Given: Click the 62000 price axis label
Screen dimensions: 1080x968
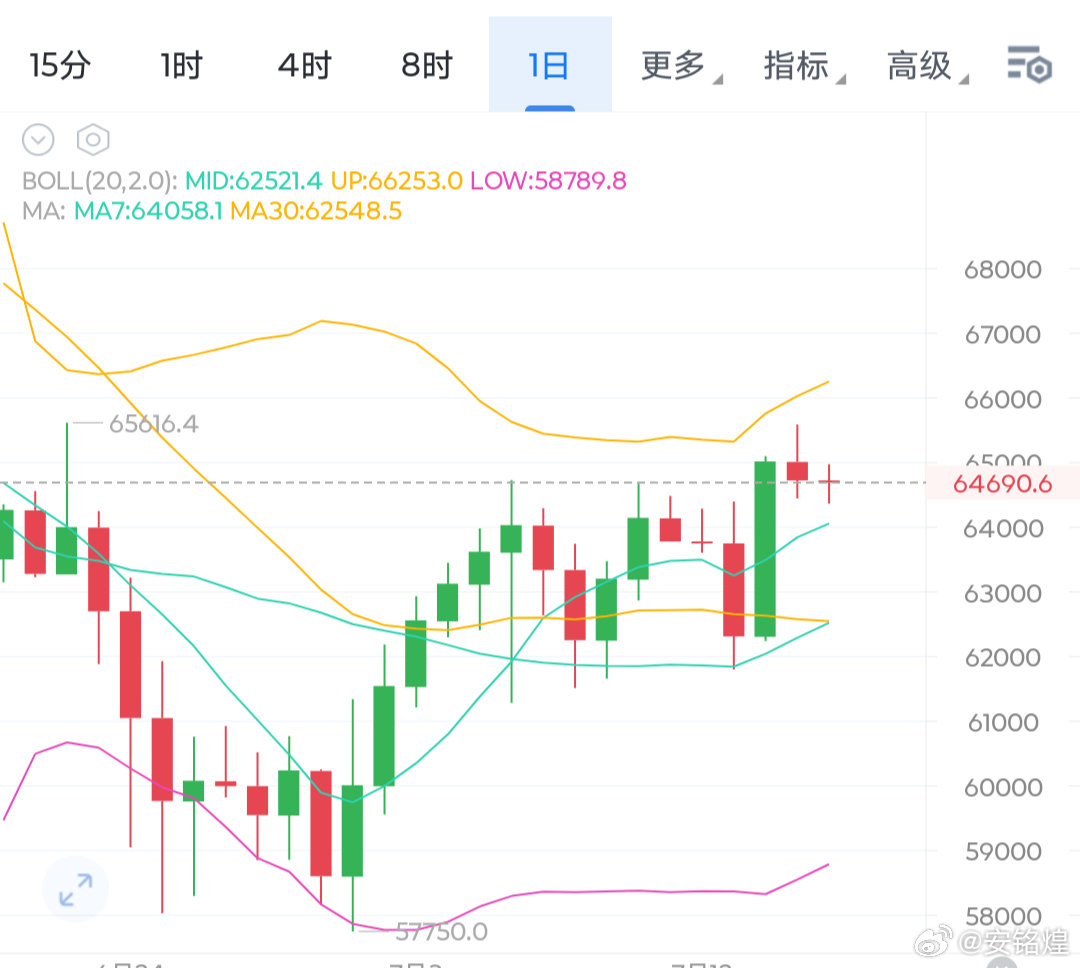Looking at the screenshot, I should click(1002, 657).
